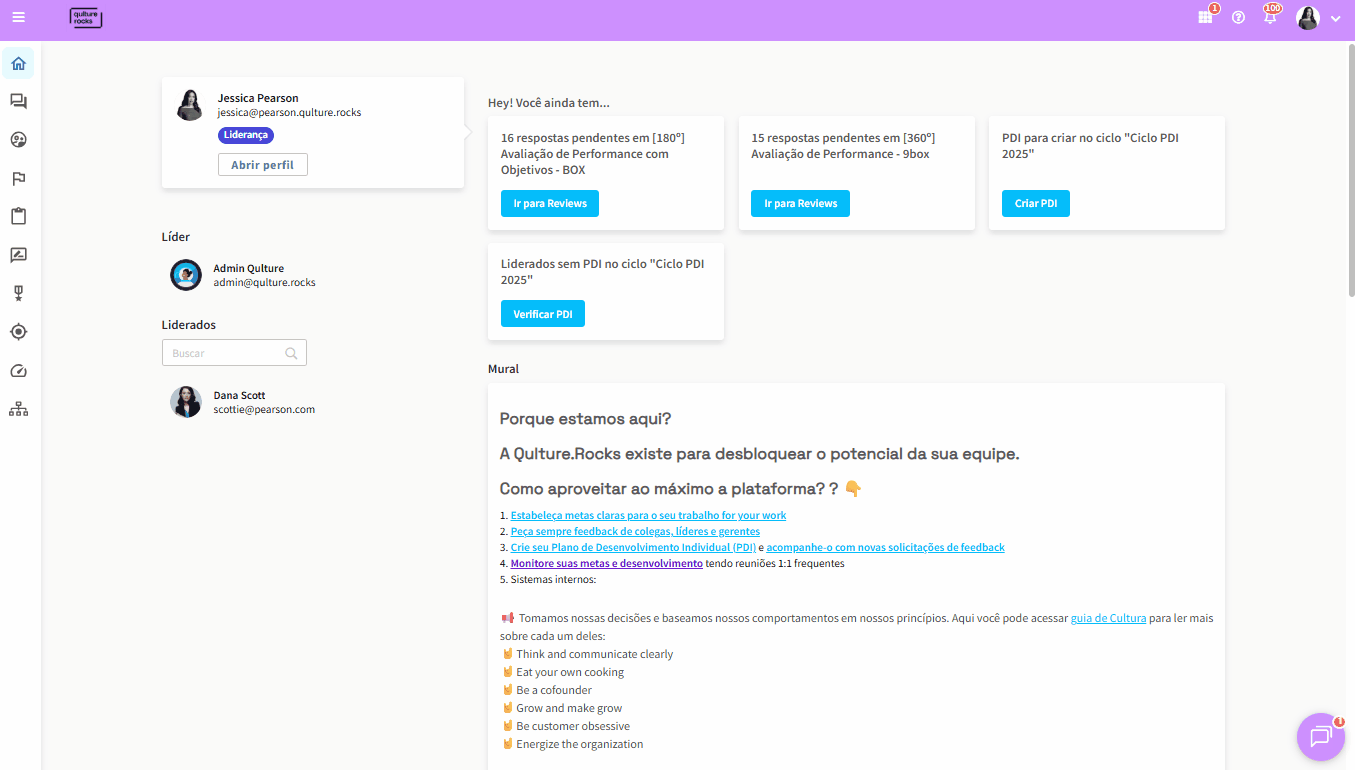Open the speedometer gauge sidebar icon
This screenshot has width=1355, height=770.
tap(18, 371)
